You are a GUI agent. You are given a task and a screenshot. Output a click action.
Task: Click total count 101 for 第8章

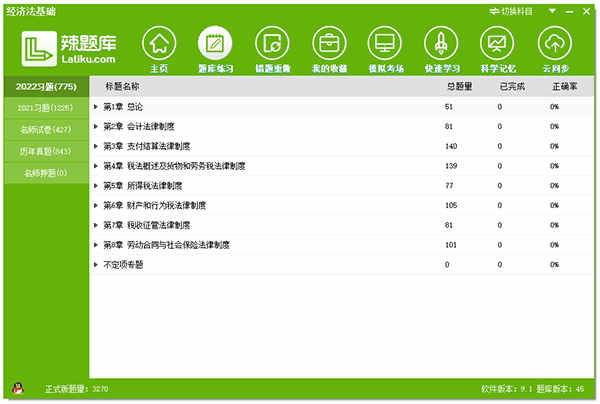tap(451, 245)
